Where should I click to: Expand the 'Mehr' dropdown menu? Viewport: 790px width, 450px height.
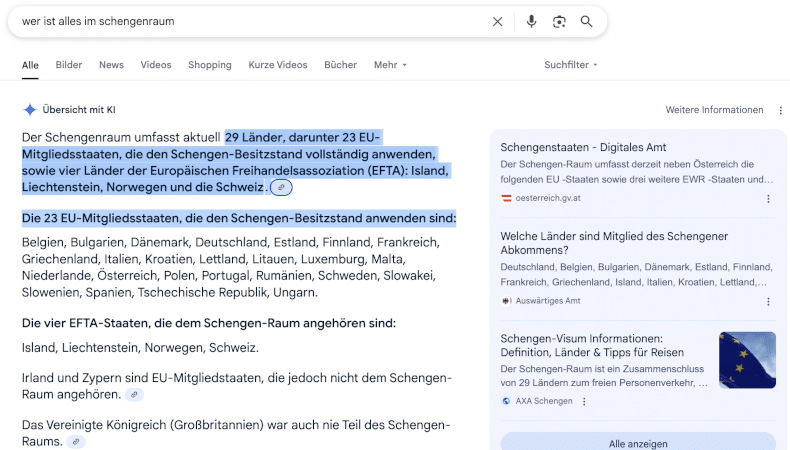(x=390, y=65)
